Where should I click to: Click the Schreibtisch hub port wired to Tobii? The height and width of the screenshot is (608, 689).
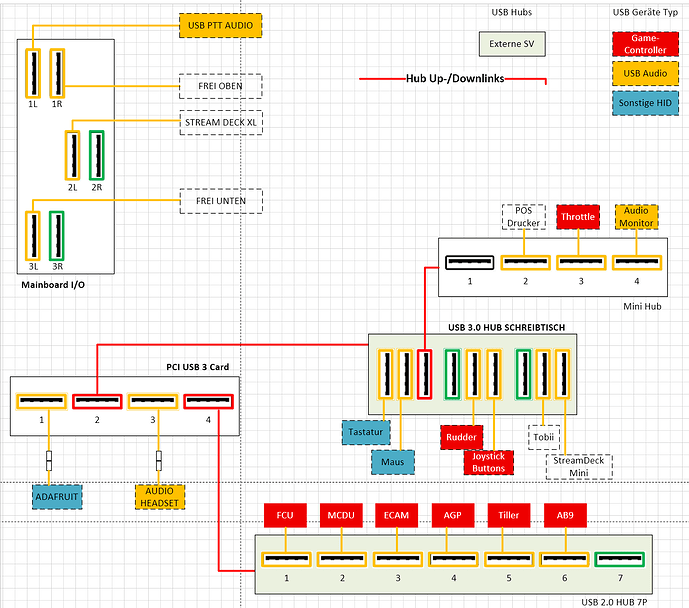543,374
